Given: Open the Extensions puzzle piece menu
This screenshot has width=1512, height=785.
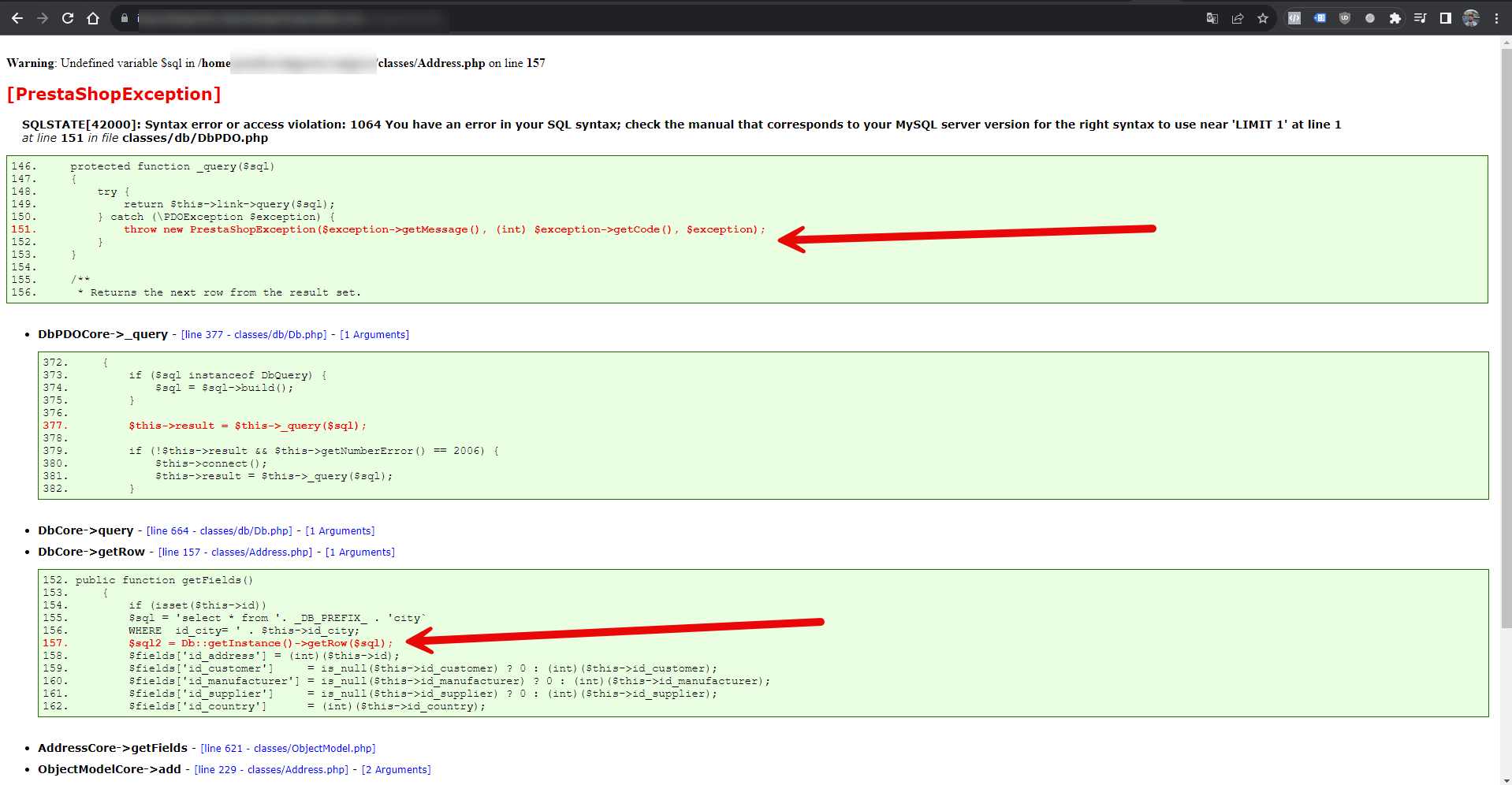Looking at the screenshot, I should tap(1395, 18).
